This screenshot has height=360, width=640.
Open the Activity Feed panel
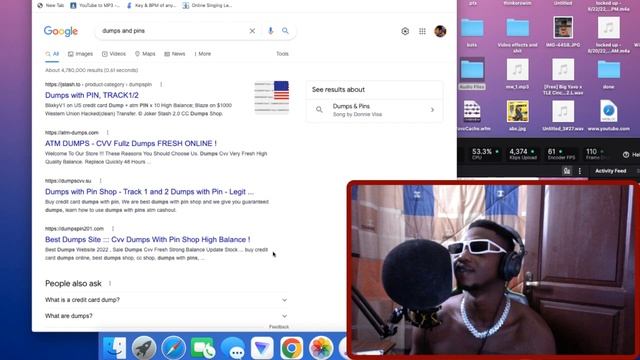(610, 171)
